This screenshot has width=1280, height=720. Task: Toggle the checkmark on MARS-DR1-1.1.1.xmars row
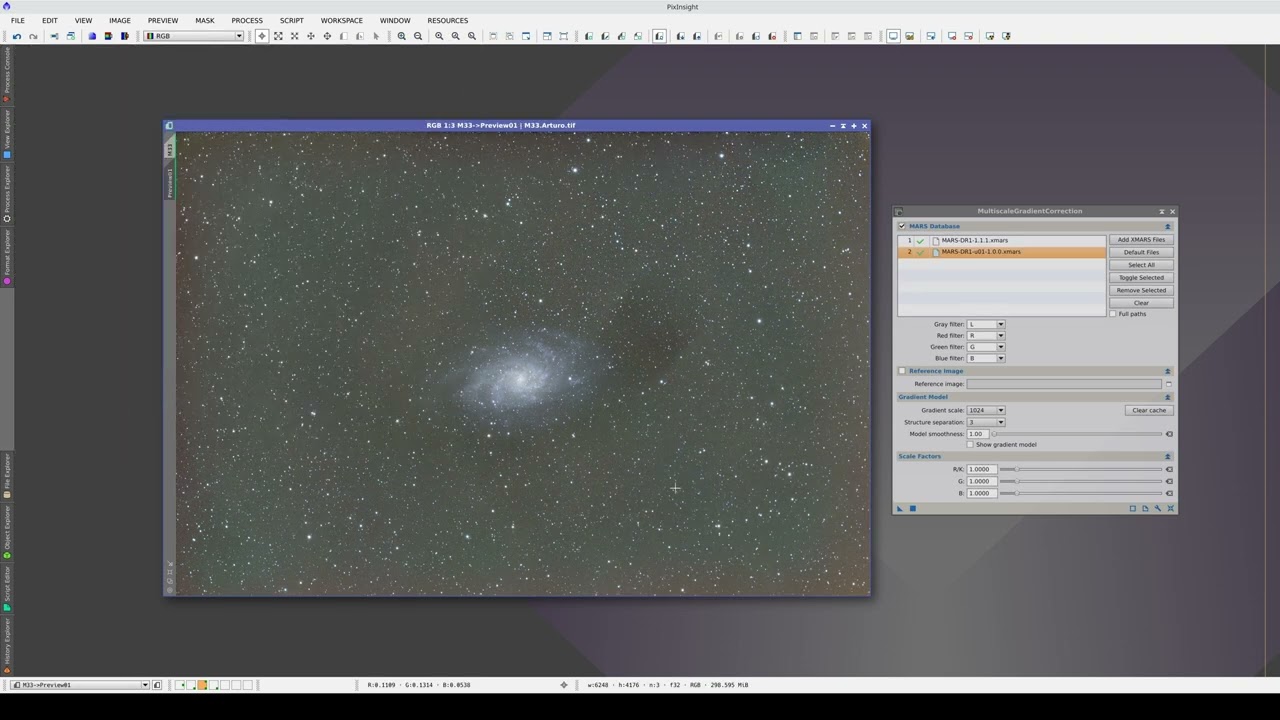[x=921, y=241]
